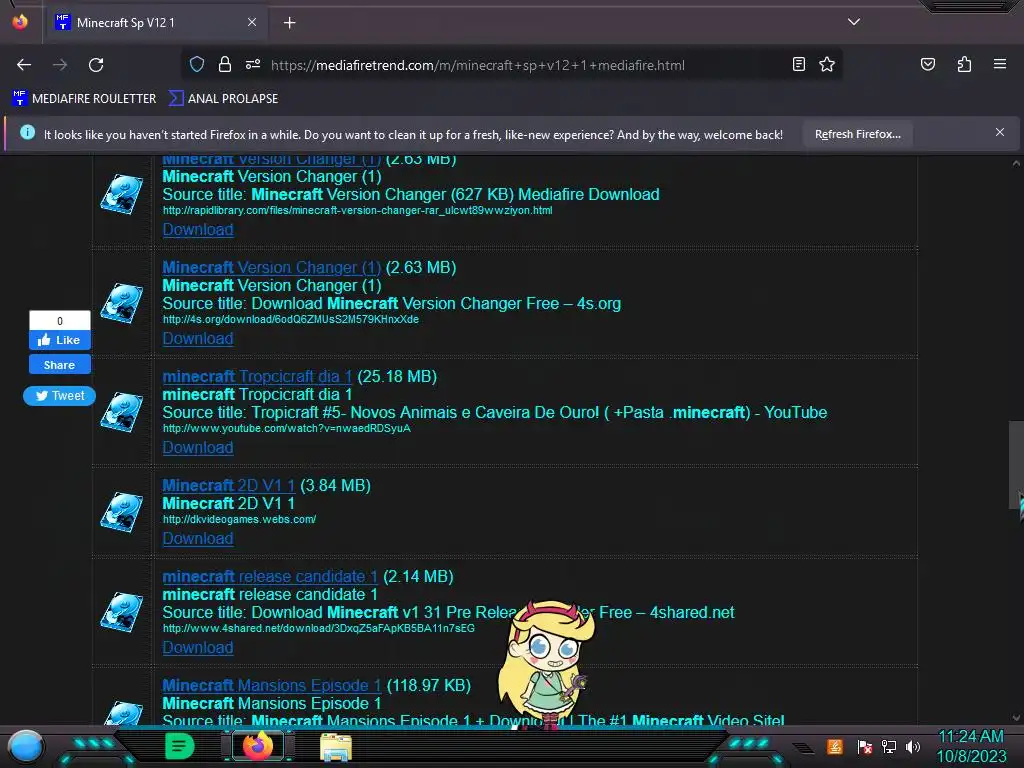This screenshot has height=768, width=1024.
Task: Download the 4s.org Minecraft Version Changer
Action: [x=198, y=338]
